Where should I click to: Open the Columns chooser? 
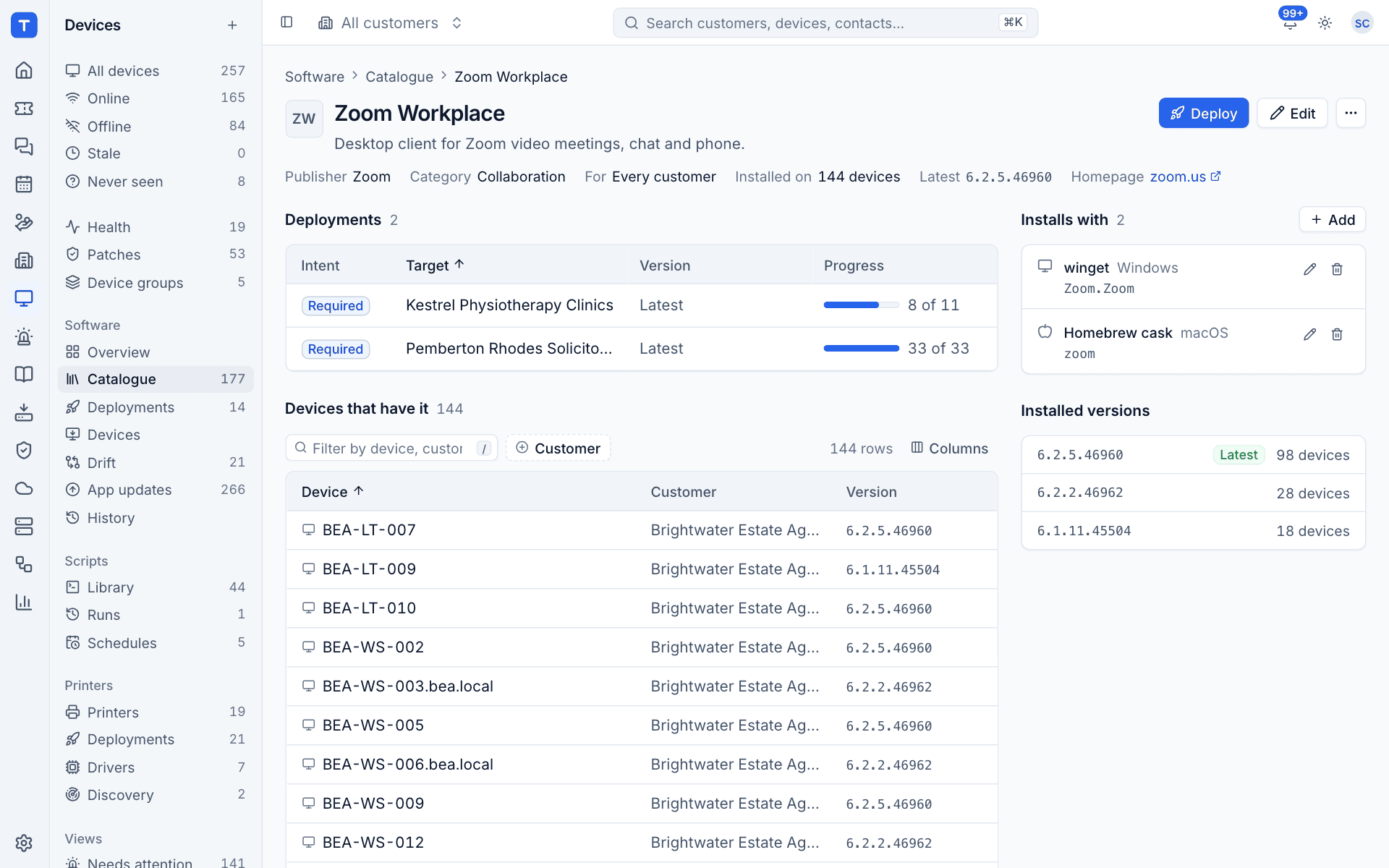pos(949,448)
